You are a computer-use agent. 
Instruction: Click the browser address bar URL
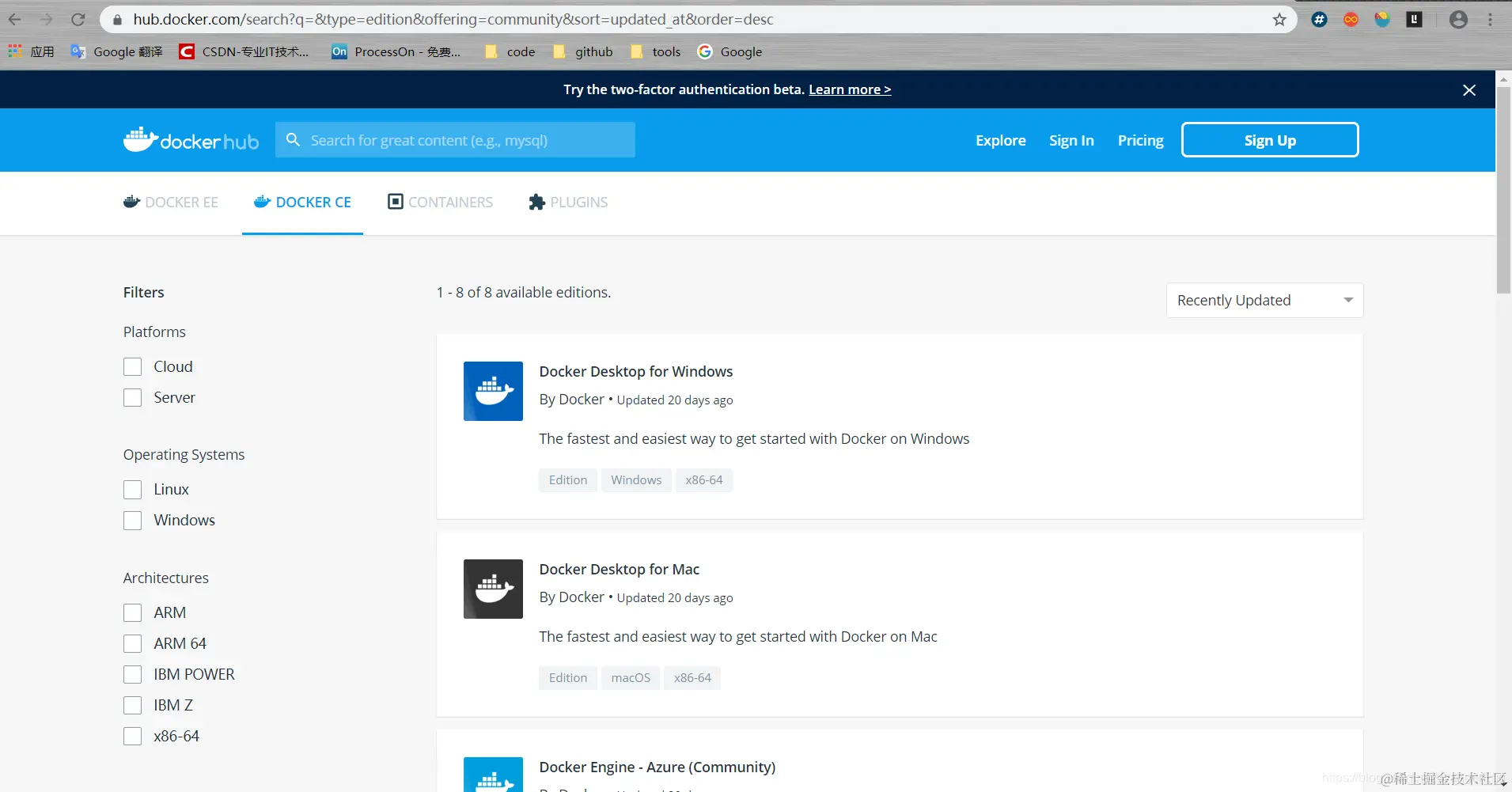(453, 20)
